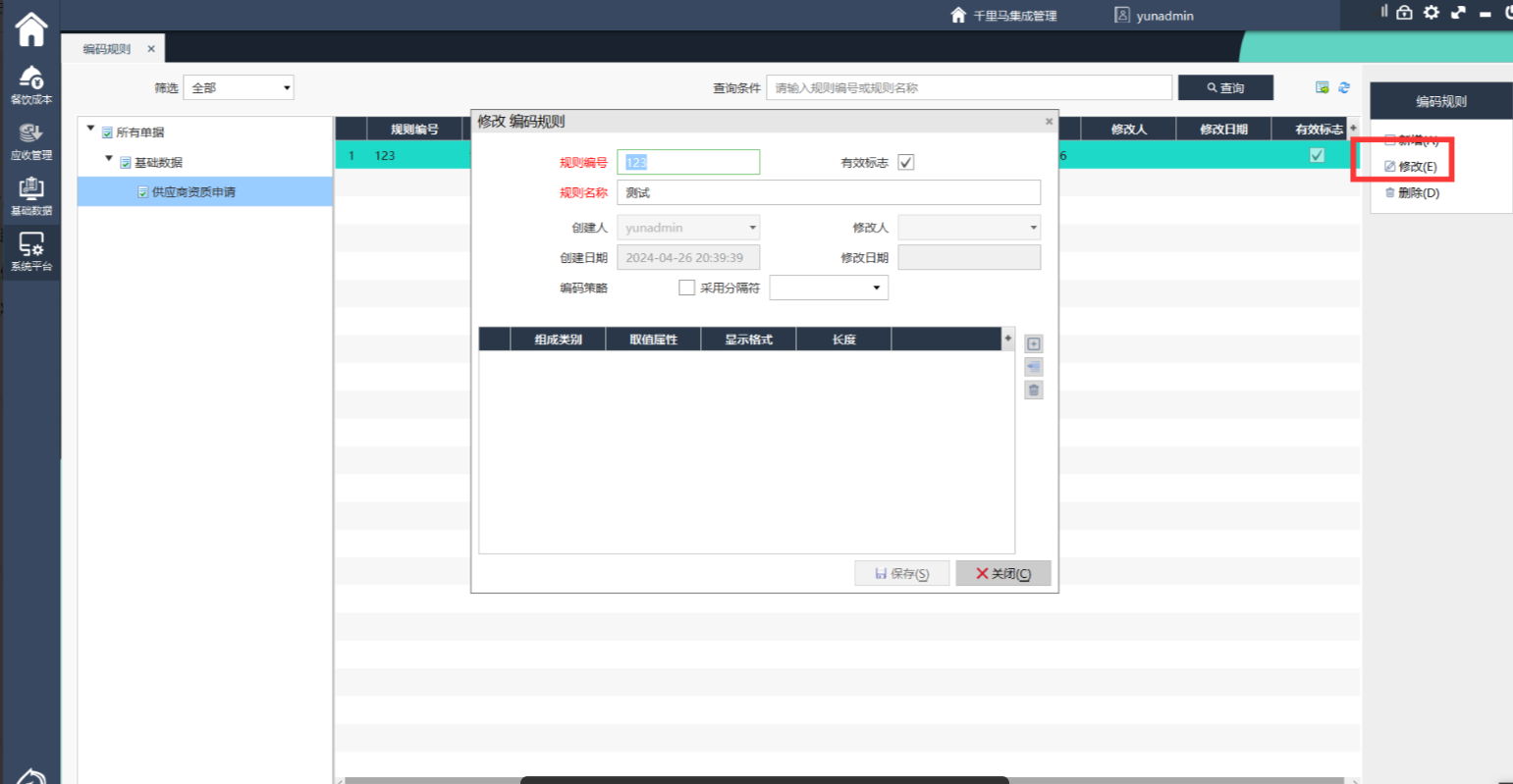
Task: Click the 规则名称 input field
Action: (828, 192)
